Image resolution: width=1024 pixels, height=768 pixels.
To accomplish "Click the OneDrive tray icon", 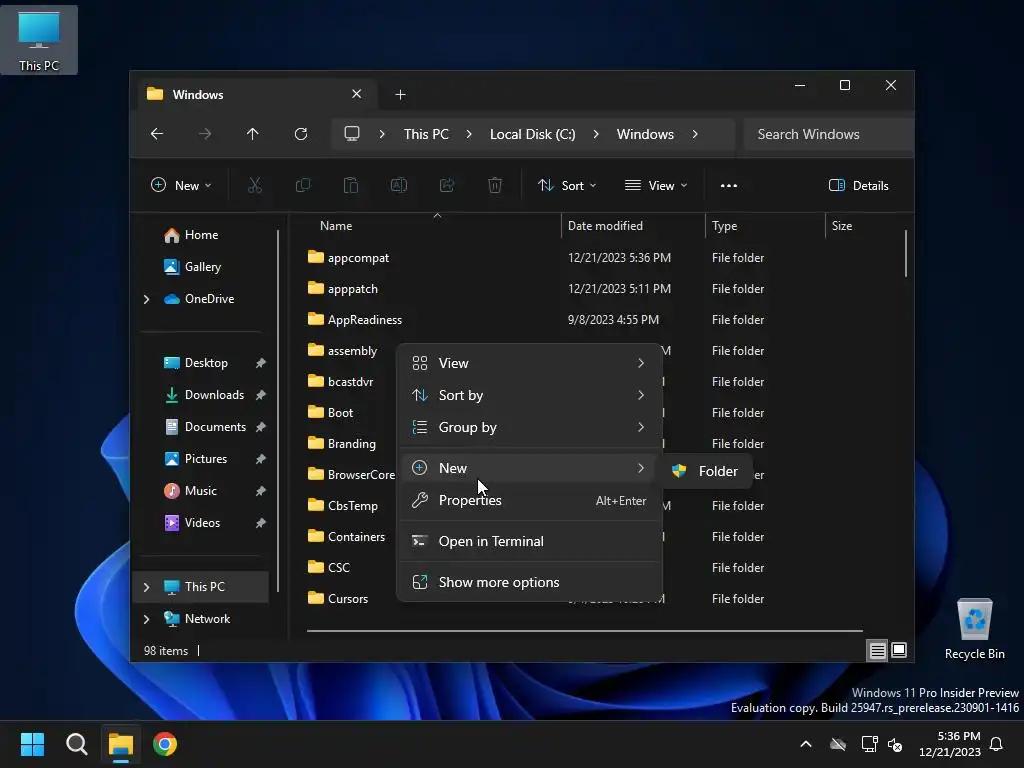I will 838,744.
